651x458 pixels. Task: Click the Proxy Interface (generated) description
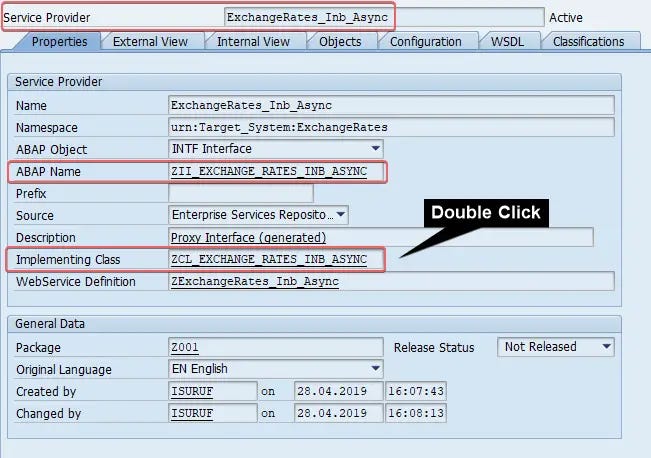click(248, 238)
